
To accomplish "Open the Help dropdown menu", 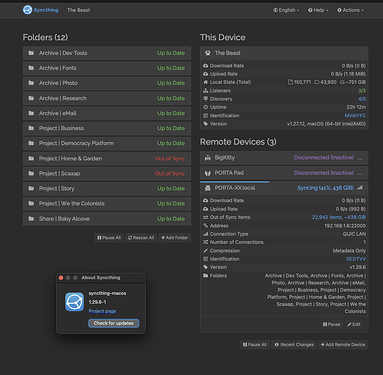I will pos(318,10).
